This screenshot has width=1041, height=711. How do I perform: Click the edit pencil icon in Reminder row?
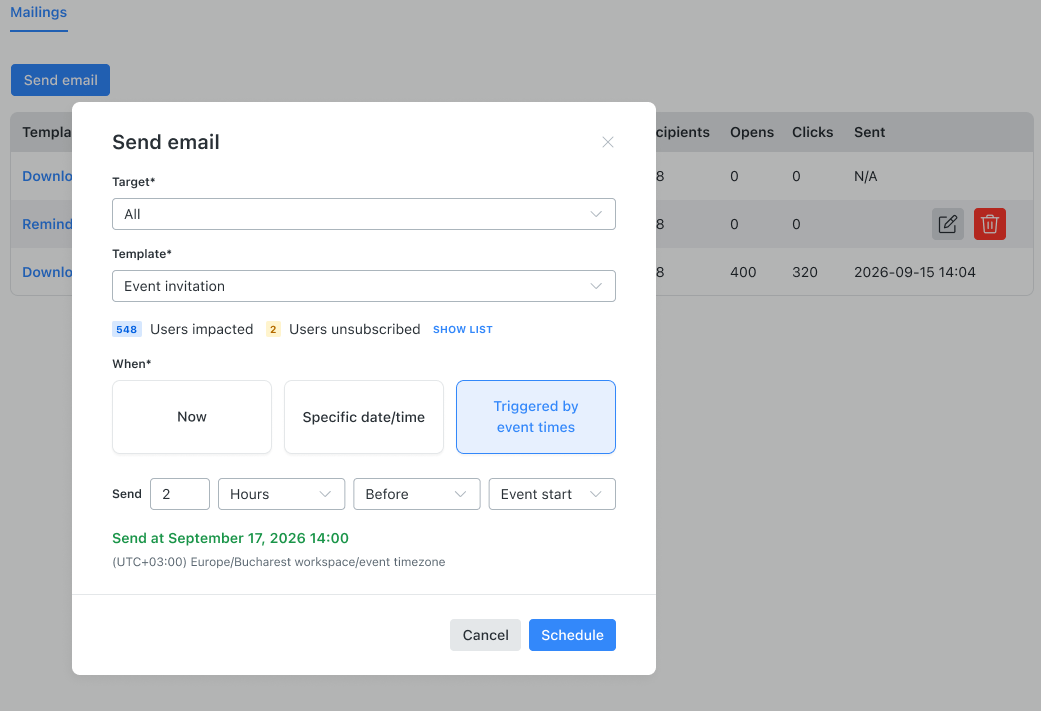[947, 224]
